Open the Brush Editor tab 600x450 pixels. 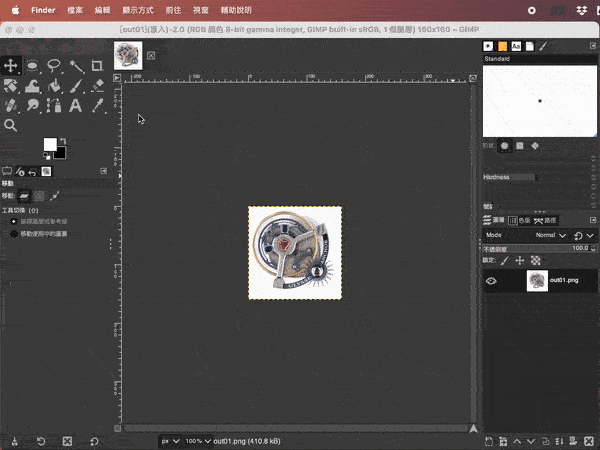543,46
